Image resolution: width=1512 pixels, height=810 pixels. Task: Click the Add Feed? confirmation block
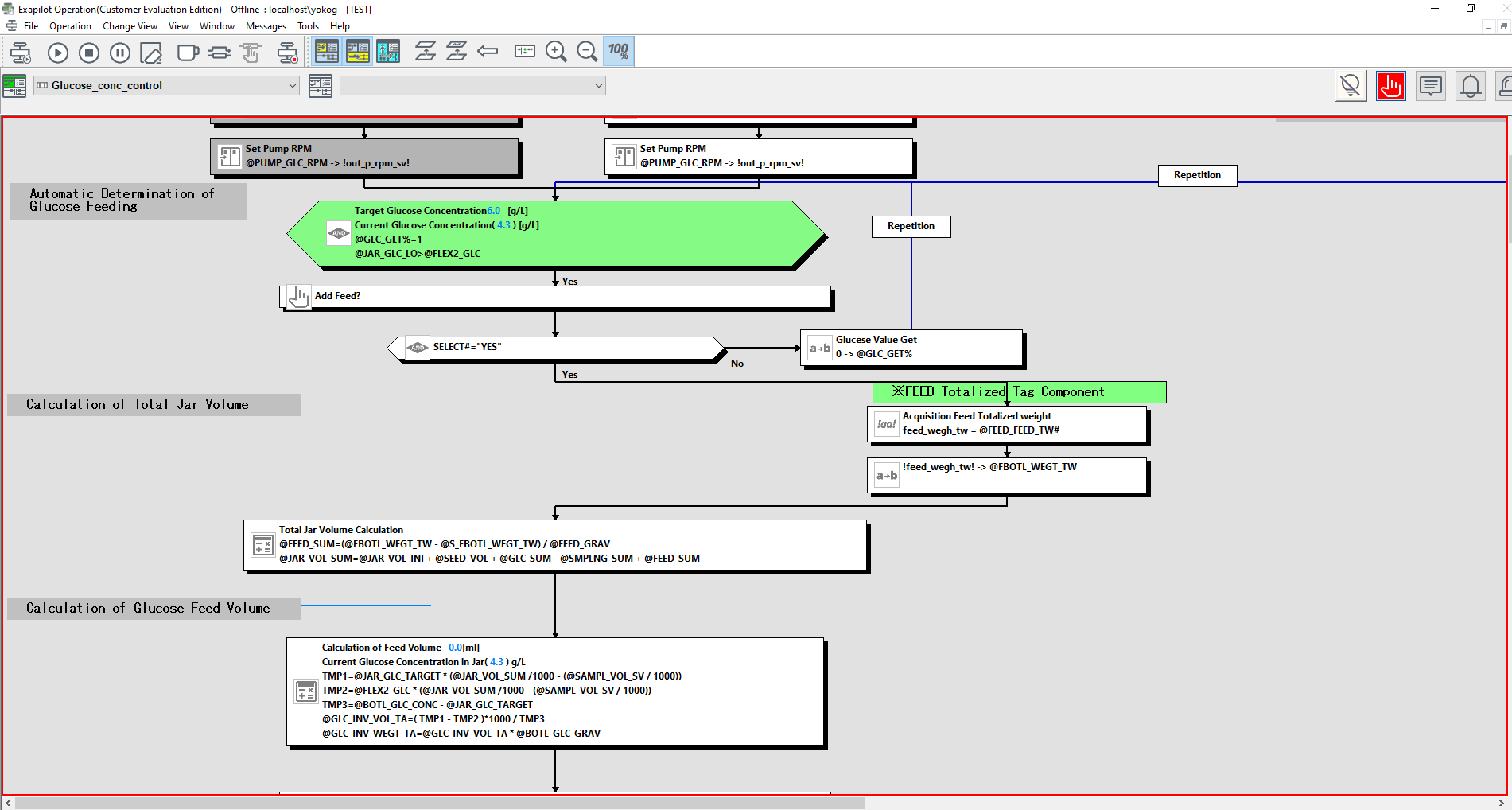tap(555, 296)
